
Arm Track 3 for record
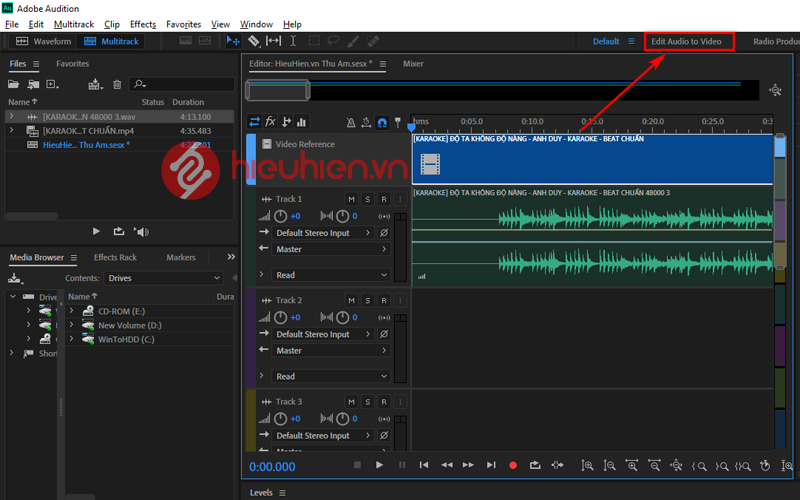[x=384, y=402]
